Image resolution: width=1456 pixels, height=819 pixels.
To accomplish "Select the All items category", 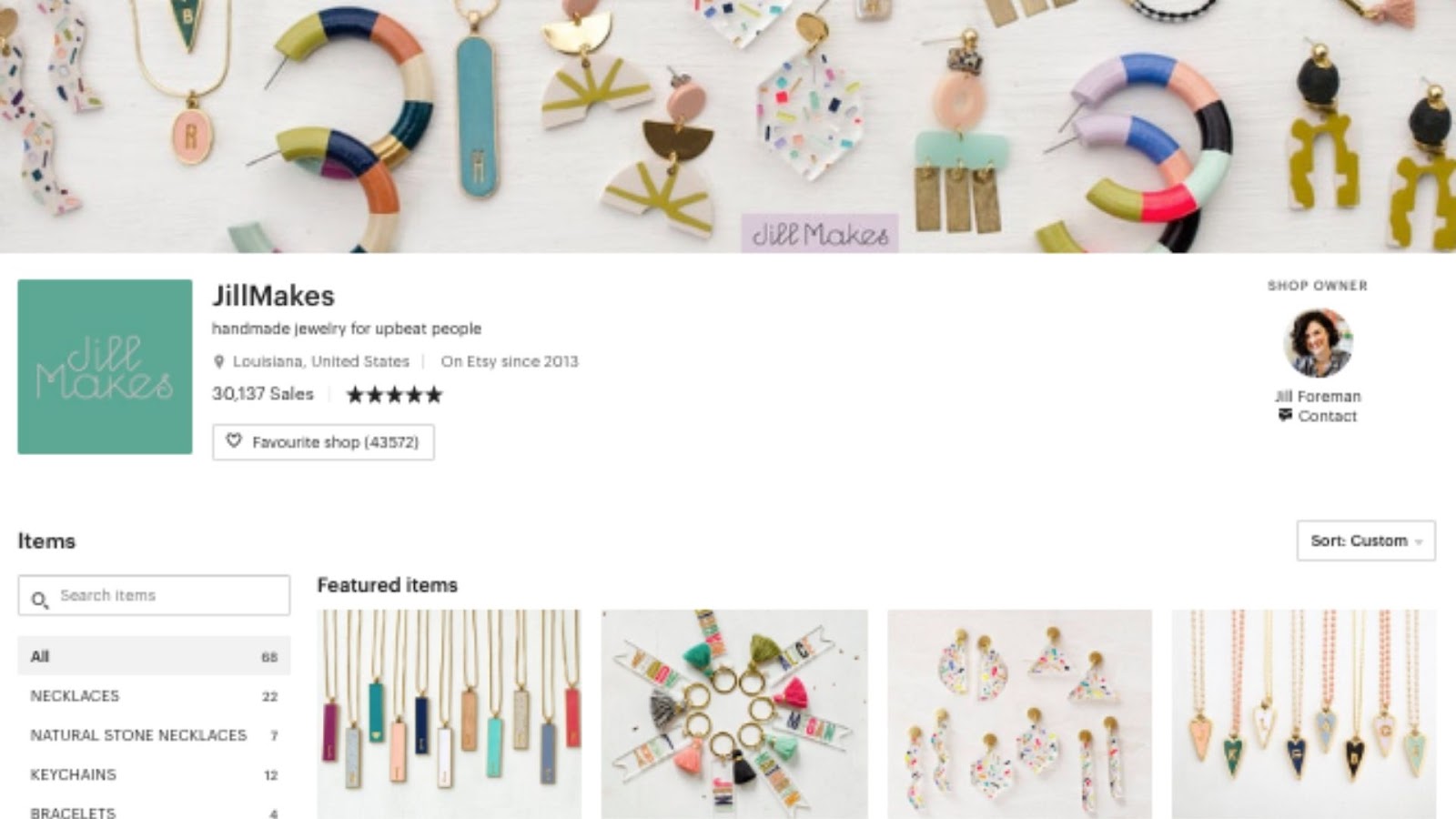I will coord(154,656).
